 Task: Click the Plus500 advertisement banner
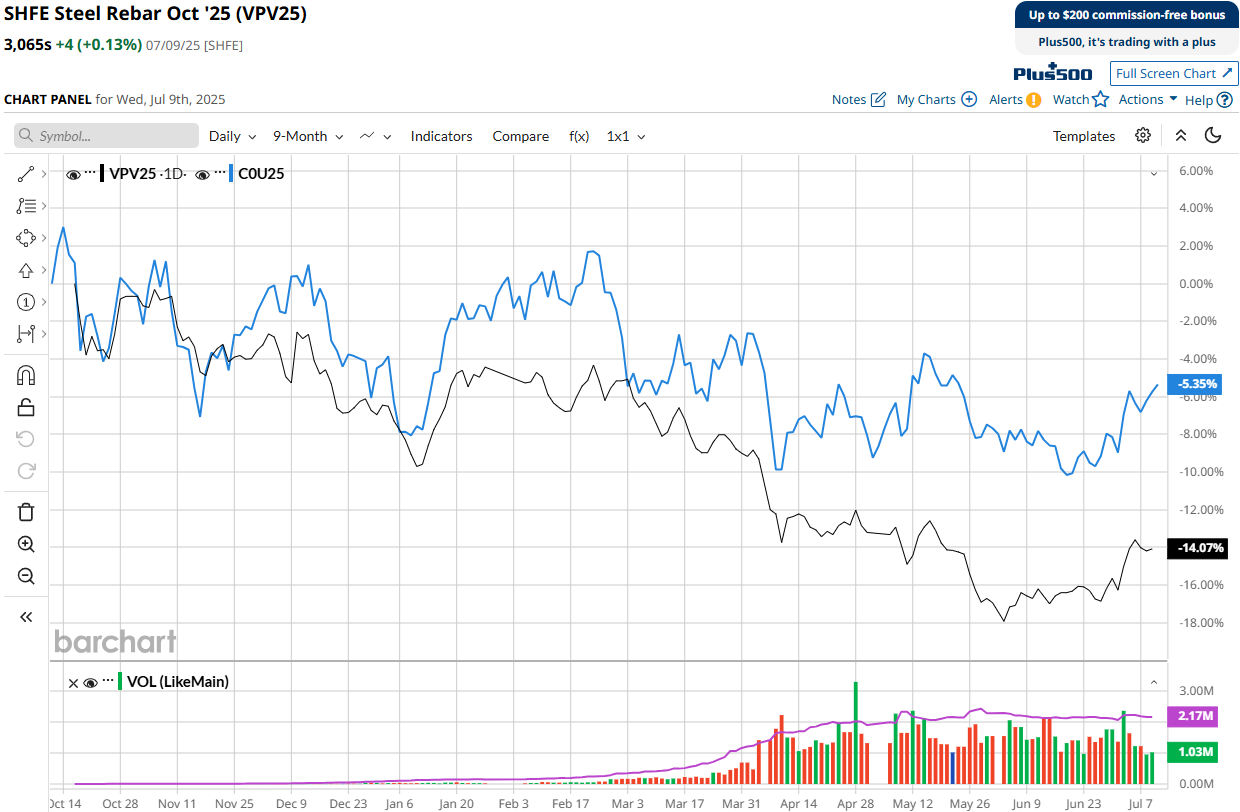tap(1126, 28)
